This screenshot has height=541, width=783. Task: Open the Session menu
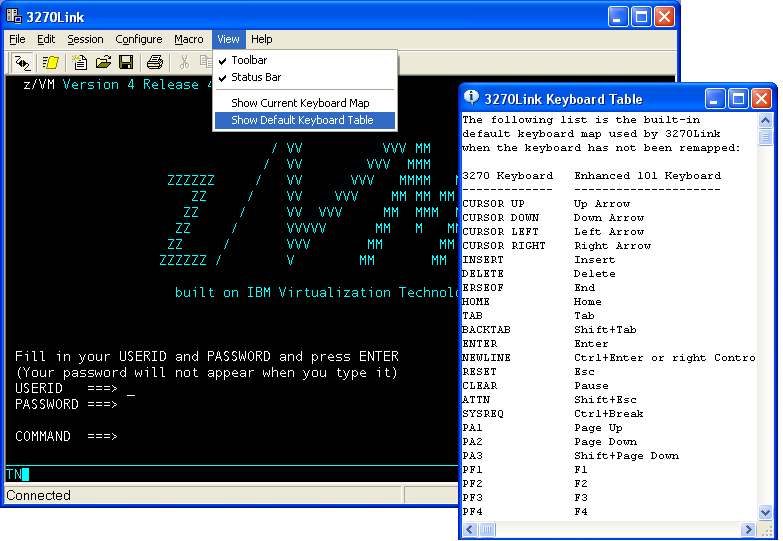click(x=85, y=39)
